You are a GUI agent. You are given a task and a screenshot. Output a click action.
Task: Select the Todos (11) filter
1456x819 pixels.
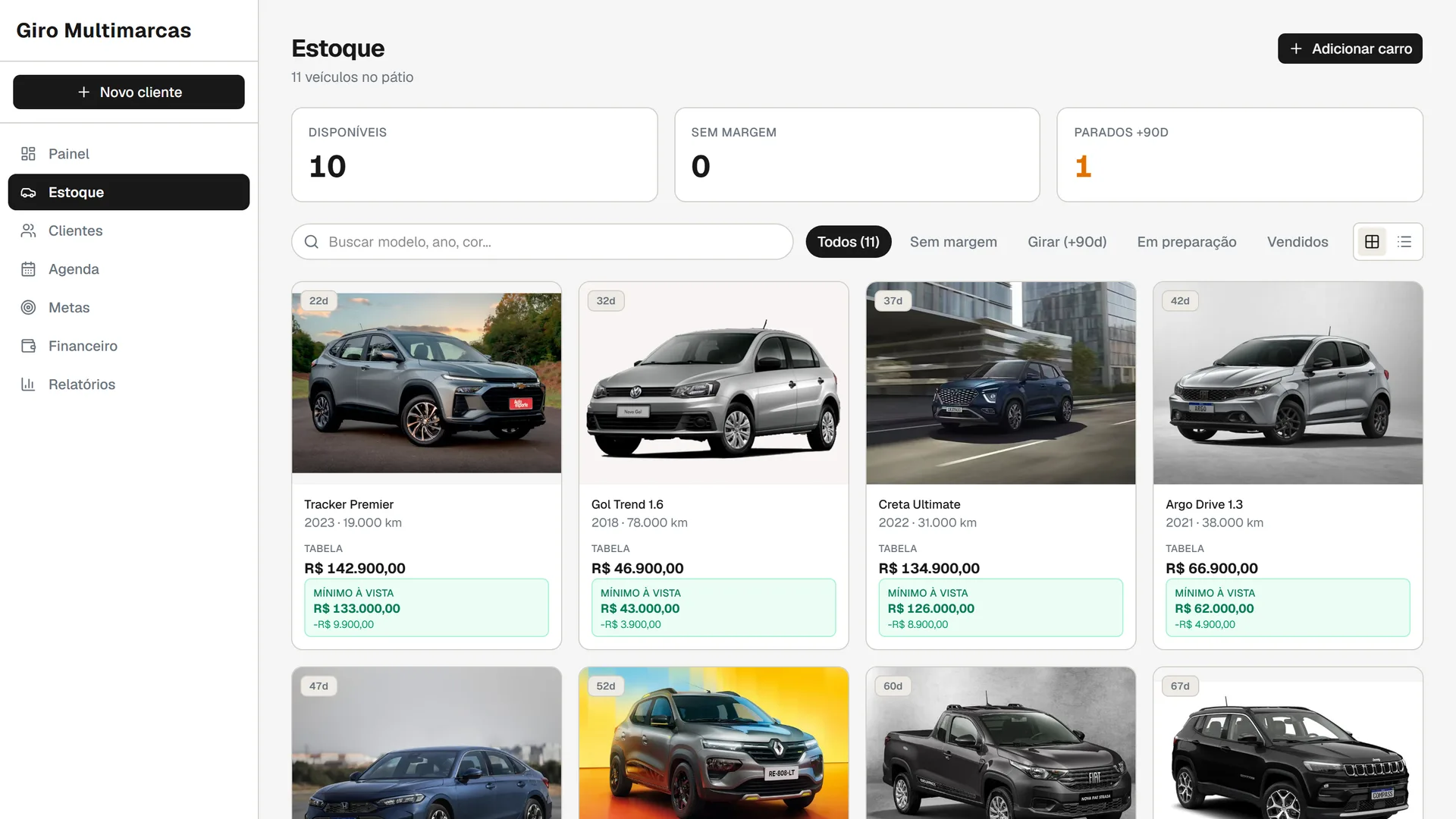pos(848,242)
